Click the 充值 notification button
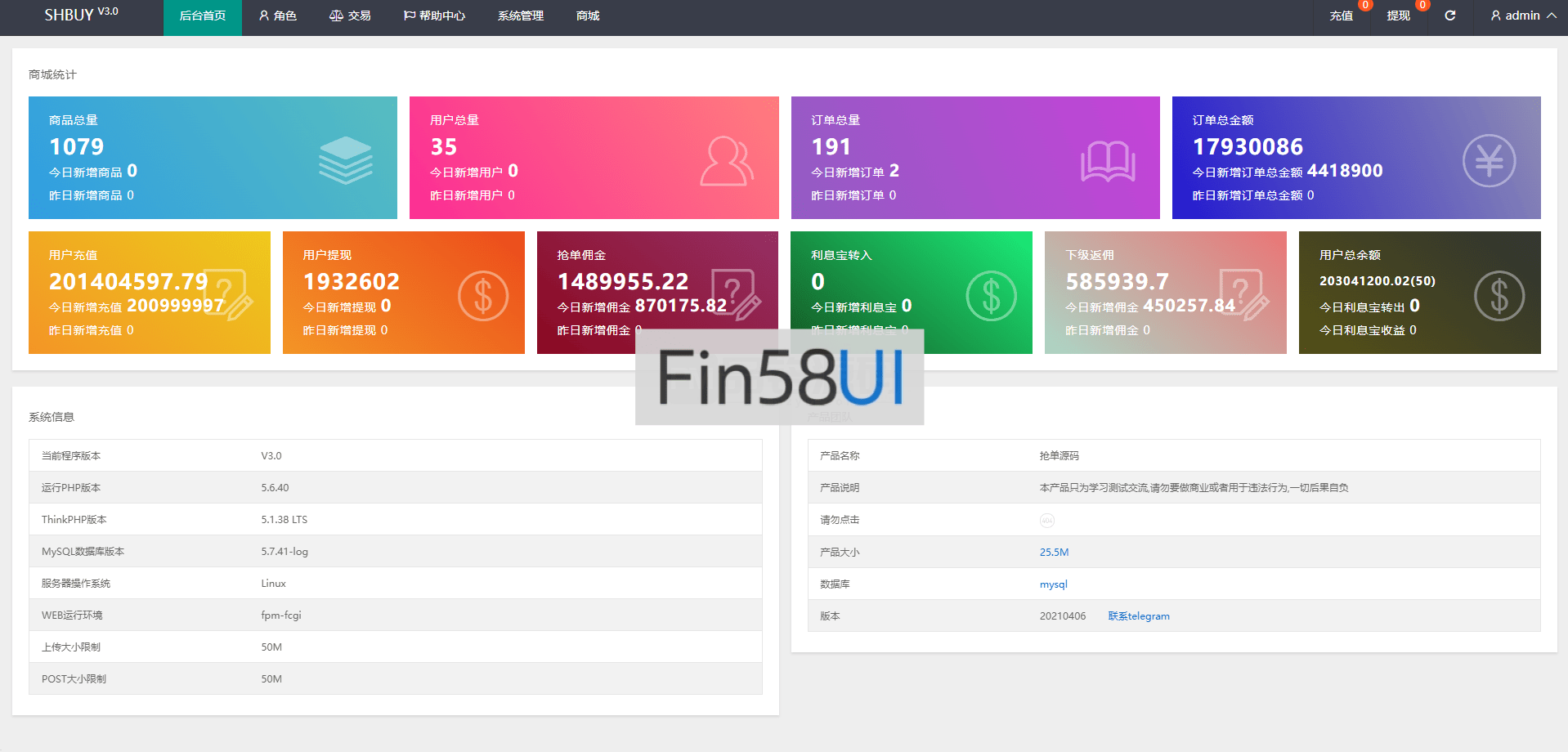The height and width of the screenshot is (752, 1568). point(1342,16)
